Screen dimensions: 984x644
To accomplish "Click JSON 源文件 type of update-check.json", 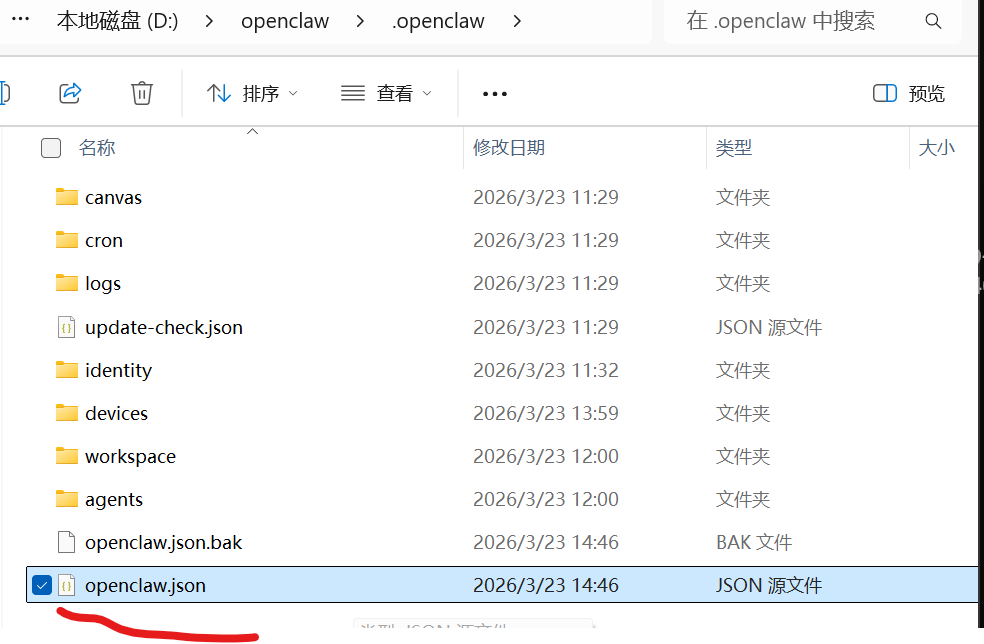I will point(769,327).
